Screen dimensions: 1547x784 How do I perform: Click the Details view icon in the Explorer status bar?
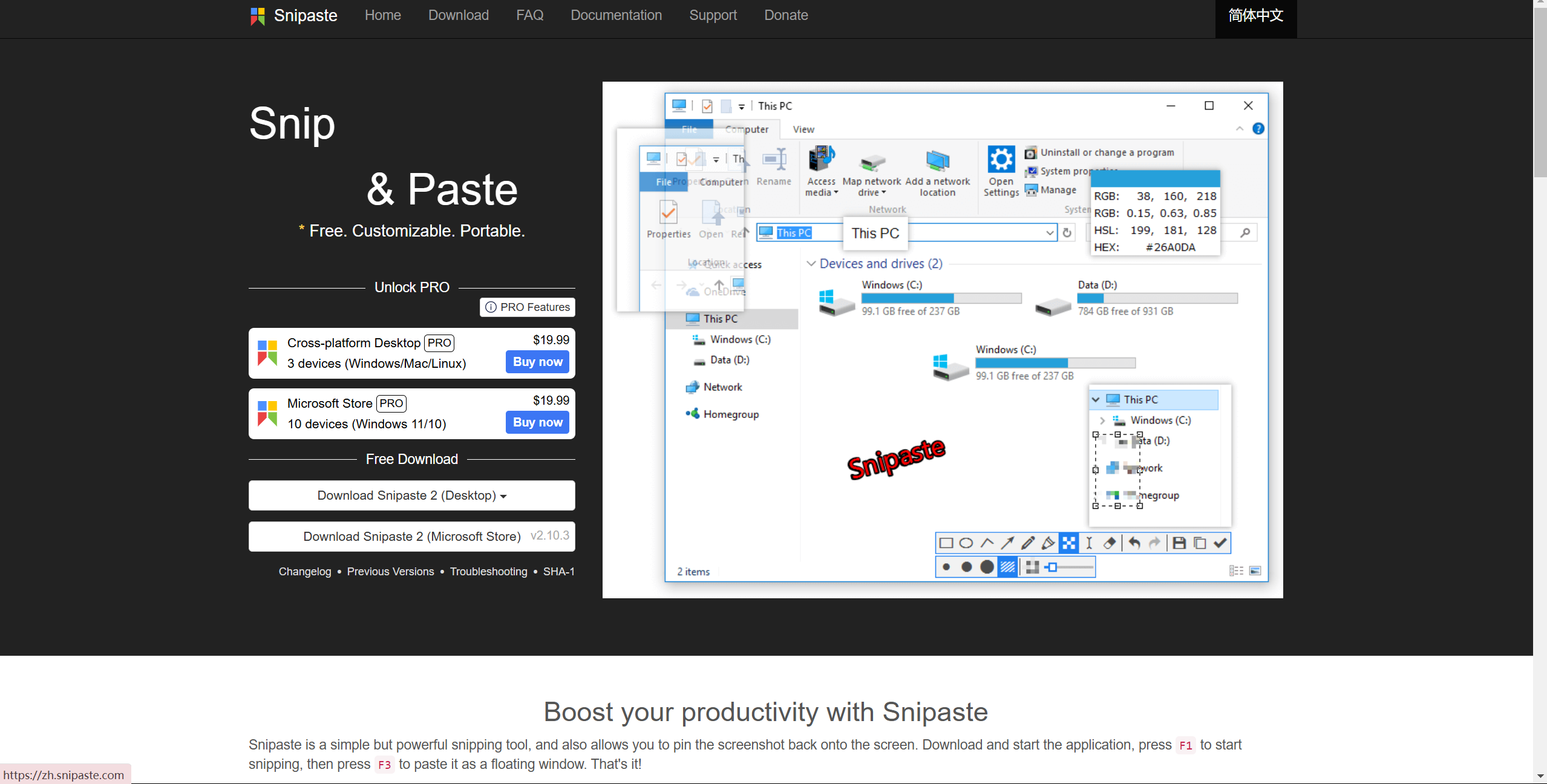1235,571
